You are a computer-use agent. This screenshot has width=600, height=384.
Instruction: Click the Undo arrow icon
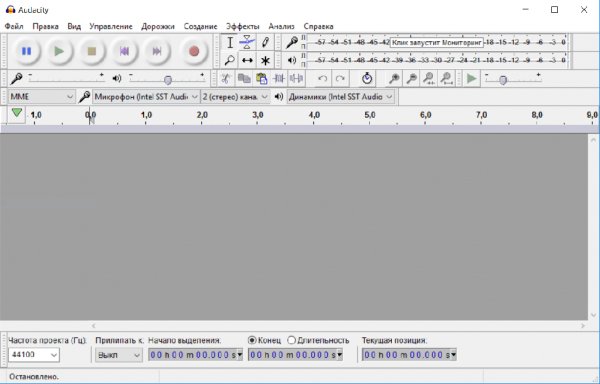[x=323, y=79]
